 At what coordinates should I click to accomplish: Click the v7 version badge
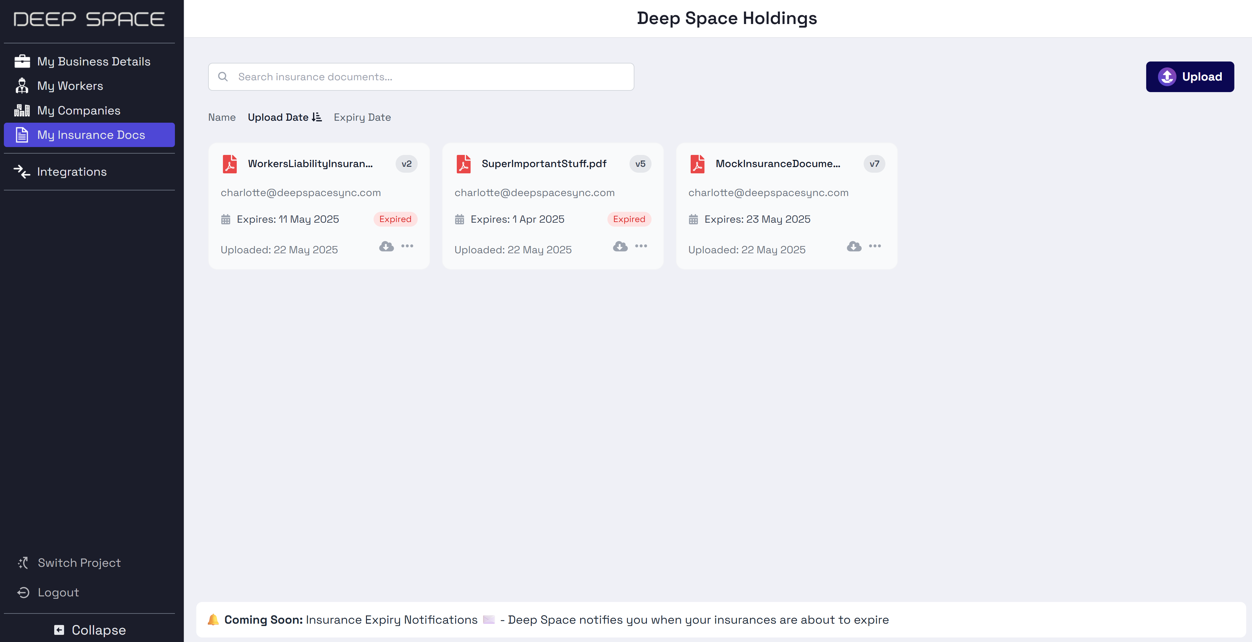pos(875,164)
